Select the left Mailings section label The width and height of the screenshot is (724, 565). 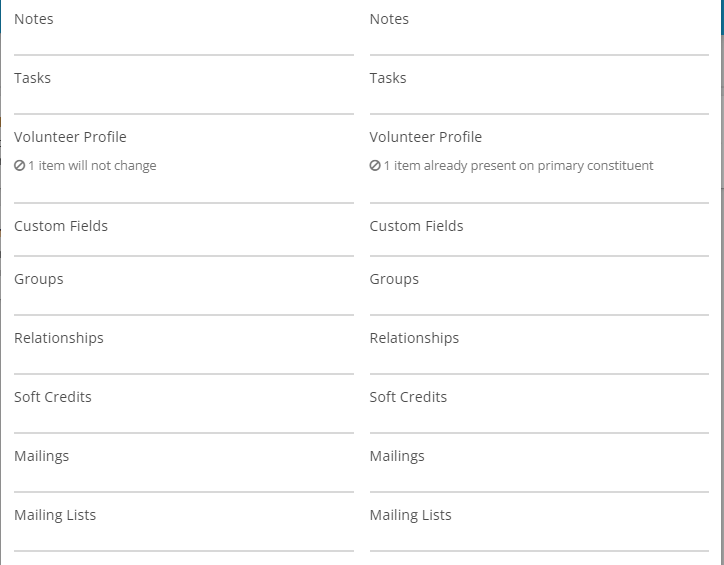click(42, 456)
